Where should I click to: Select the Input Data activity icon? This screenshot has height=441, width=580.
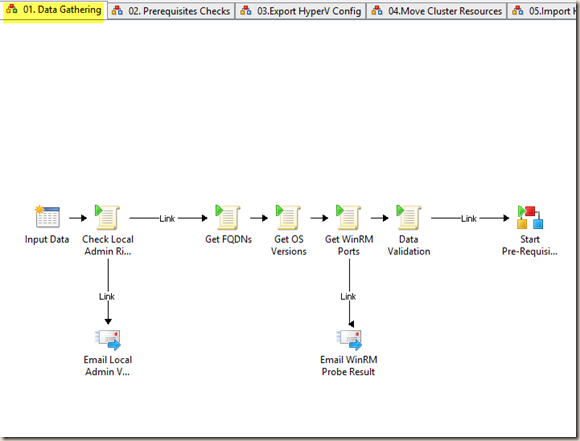click(47, 217)
